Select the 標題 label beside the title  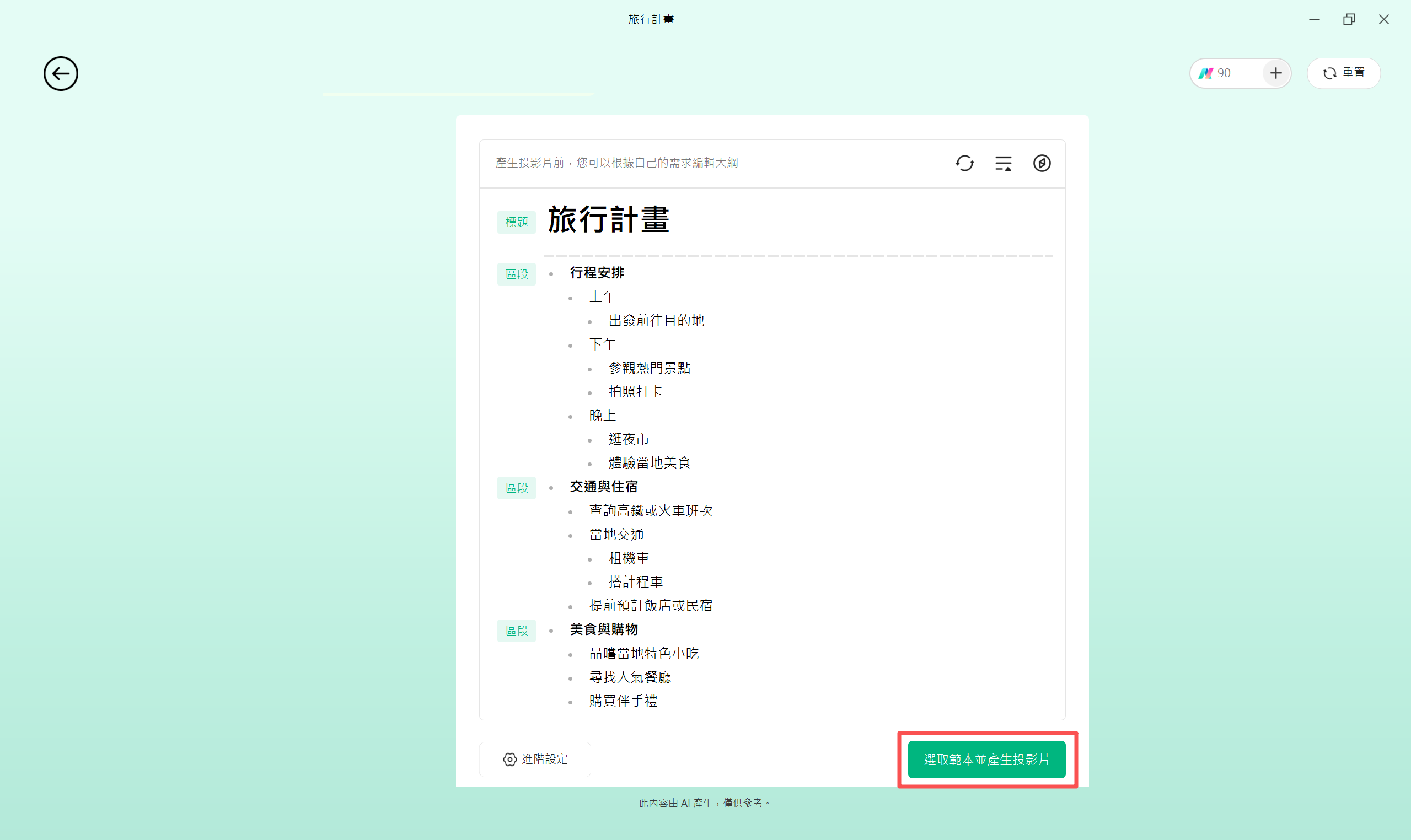coord(516,222)
